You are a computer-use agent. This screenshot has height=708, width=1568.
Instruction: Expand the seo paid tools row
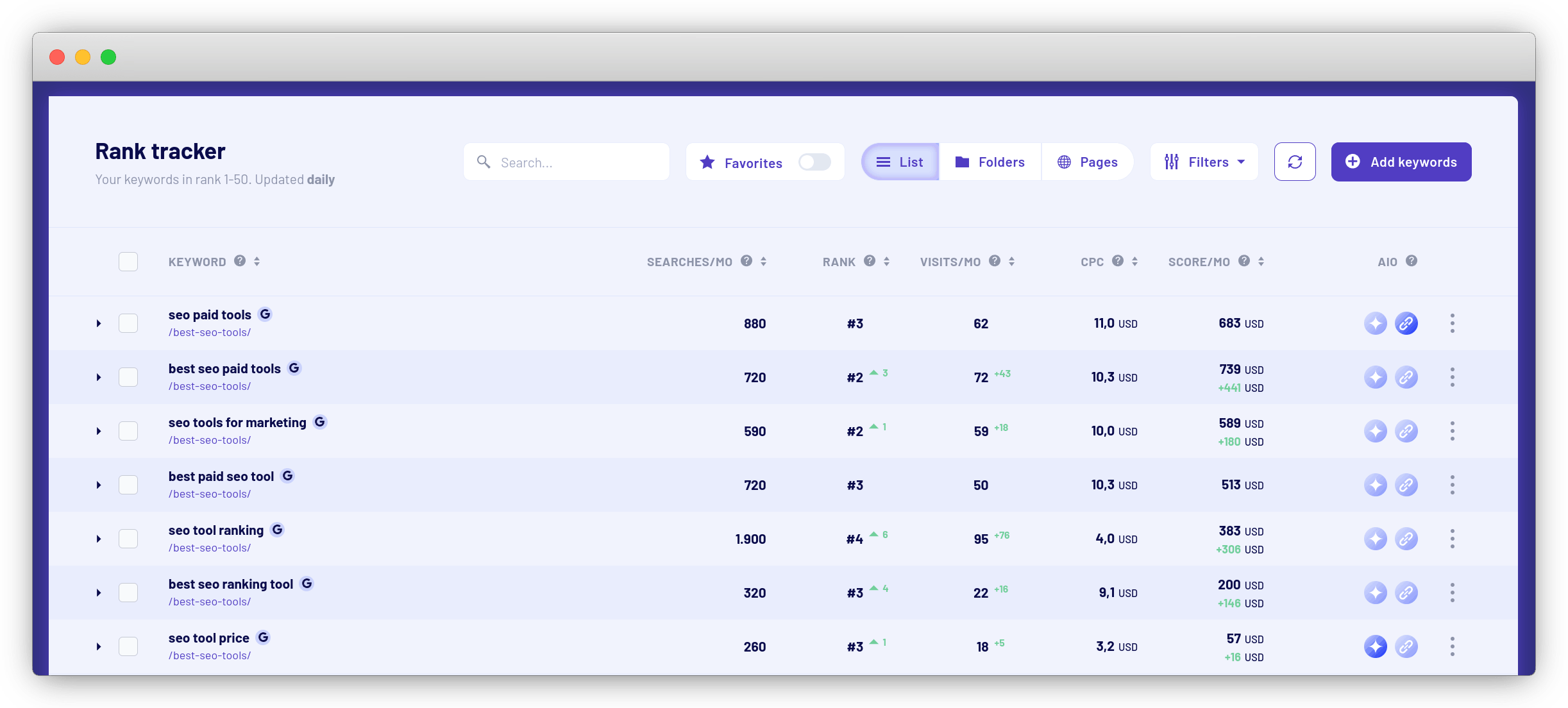click(x=99, y=323)
